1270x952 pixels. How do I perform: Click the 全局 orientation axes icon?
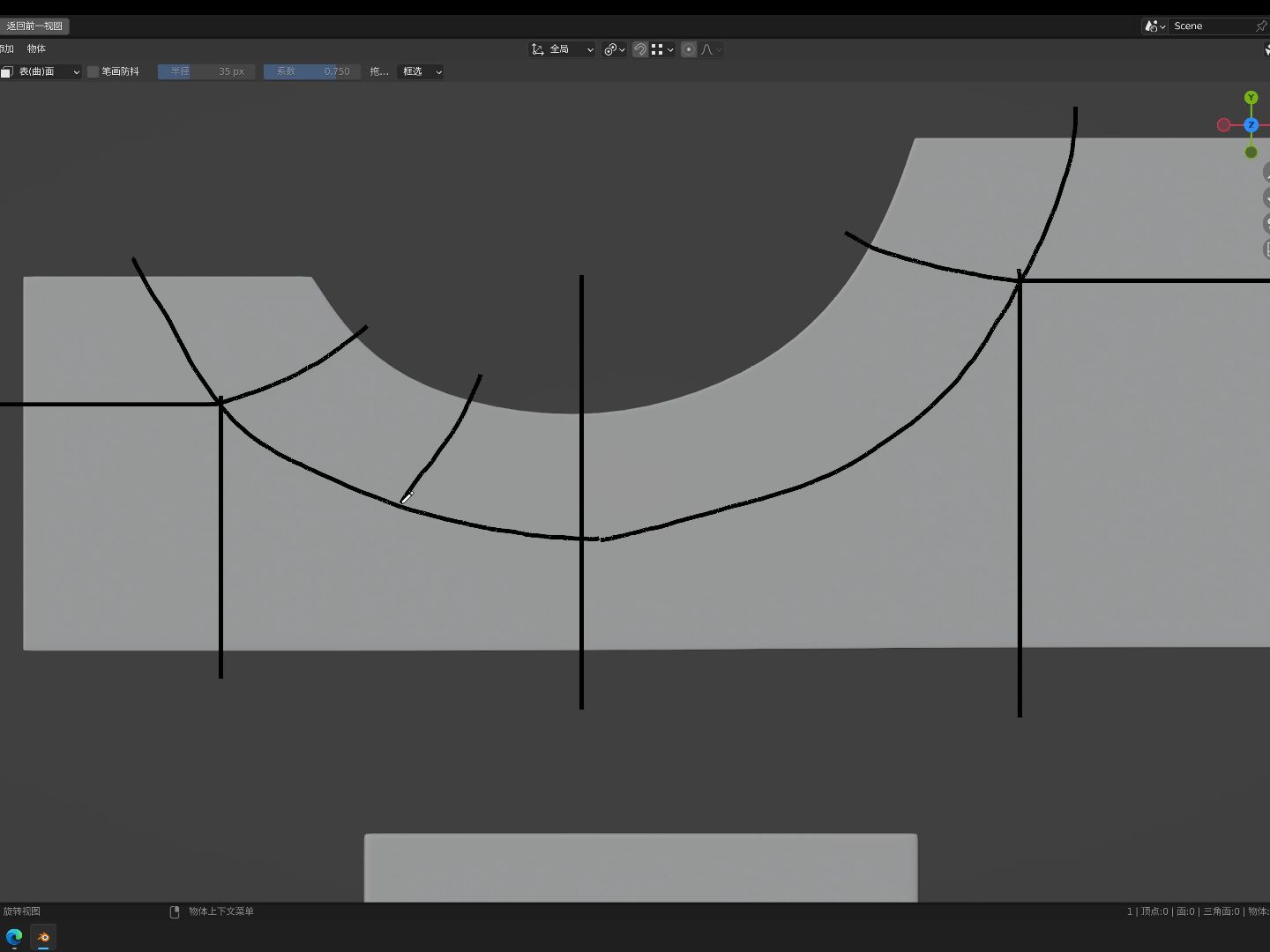537,50
